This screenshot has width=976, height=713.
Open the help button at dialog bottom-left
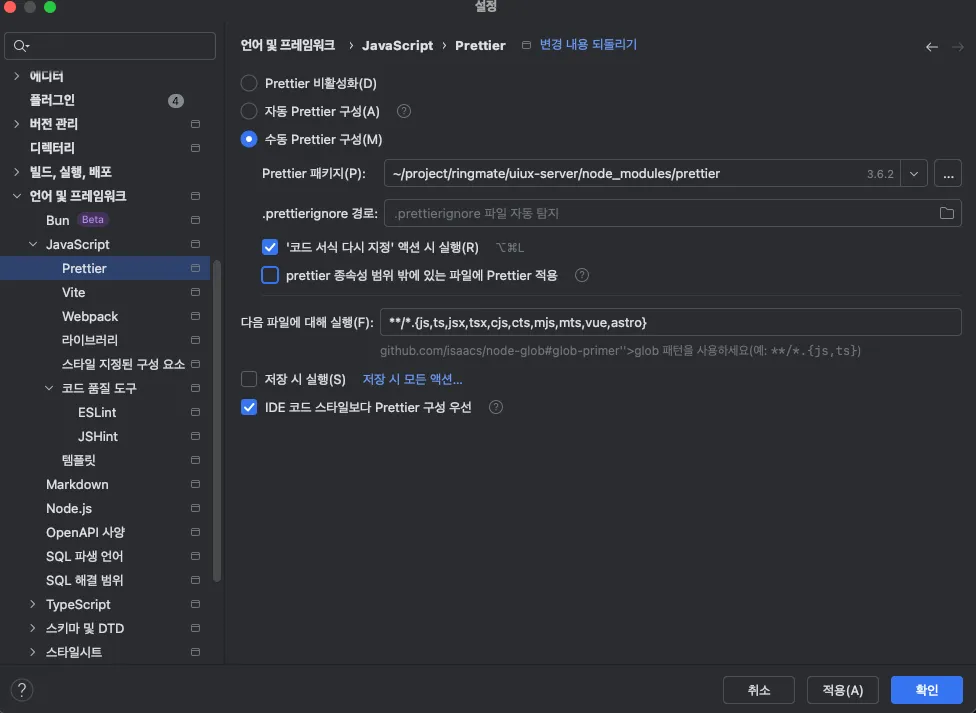coord(22,690)
